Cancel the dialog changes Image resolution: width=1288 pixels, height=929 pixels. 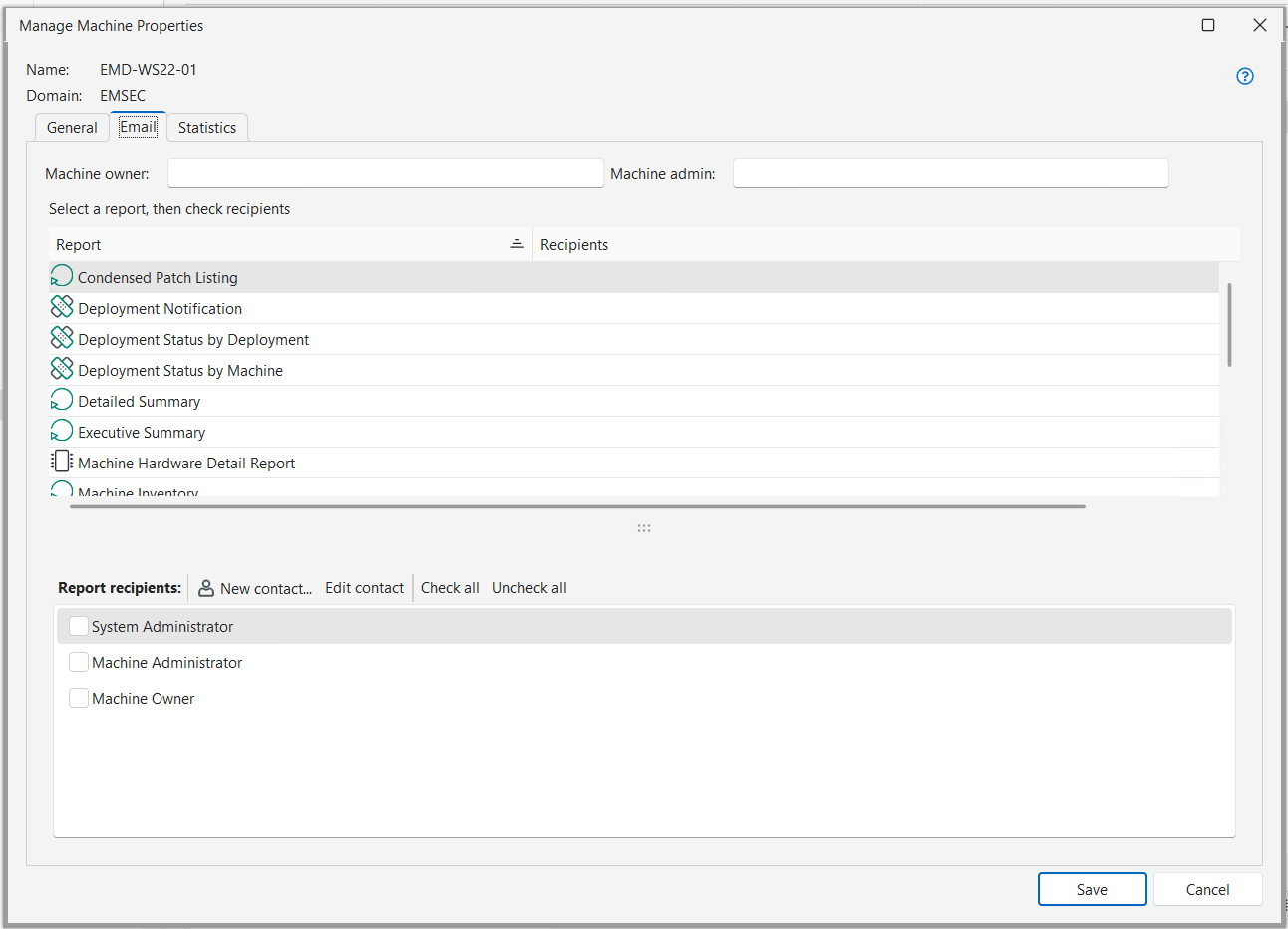pos(1207,888)
